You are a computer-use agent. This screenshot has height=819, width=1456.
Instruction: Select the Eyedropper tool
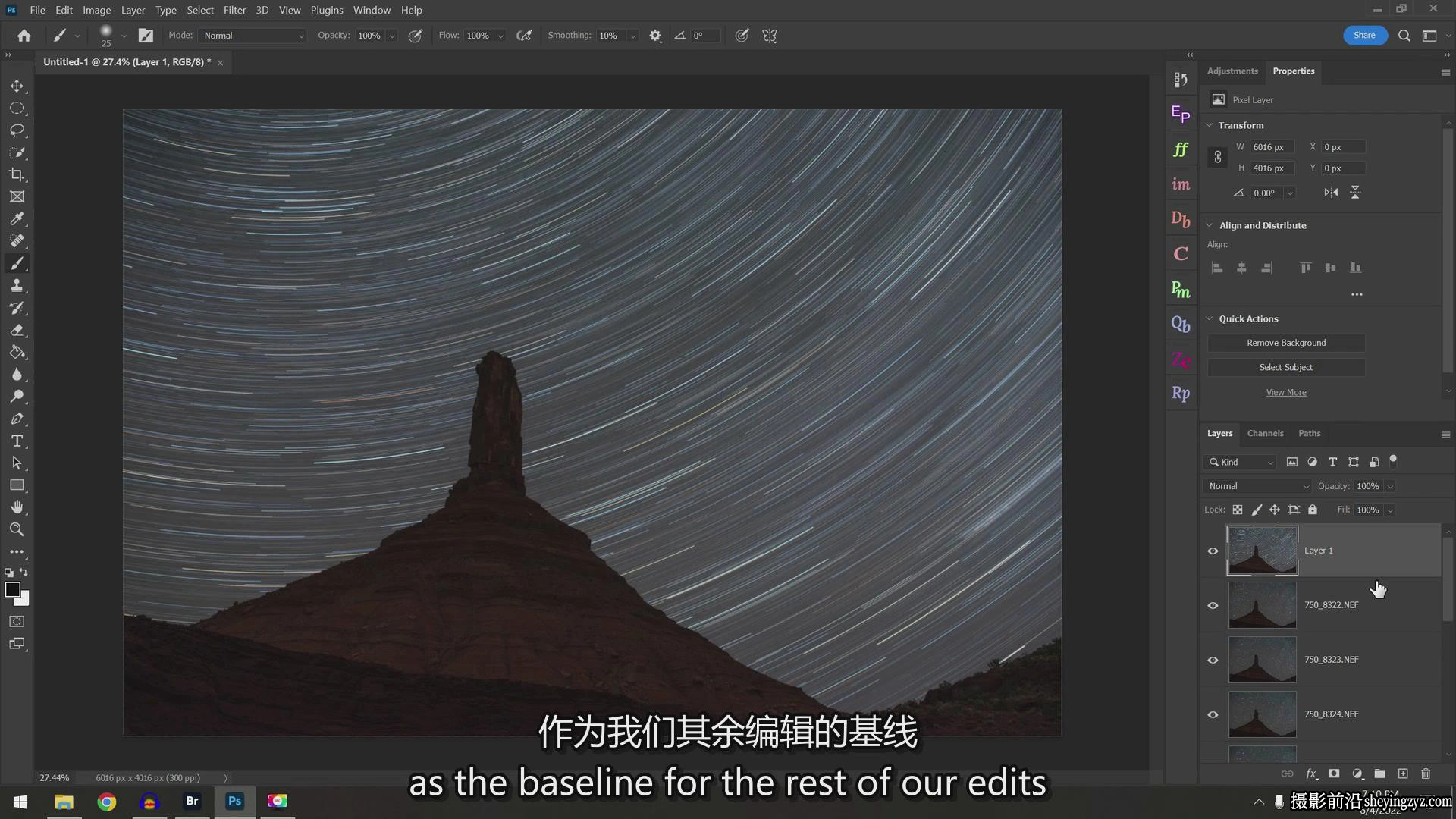pyautogui.click(x=17, y=218)
